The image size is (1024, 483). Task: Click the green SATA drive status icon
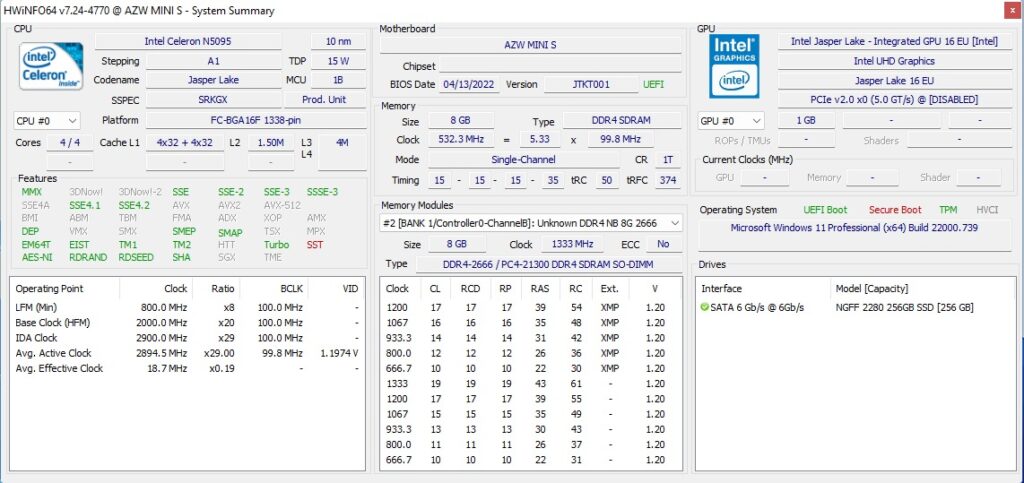[706, 307]
